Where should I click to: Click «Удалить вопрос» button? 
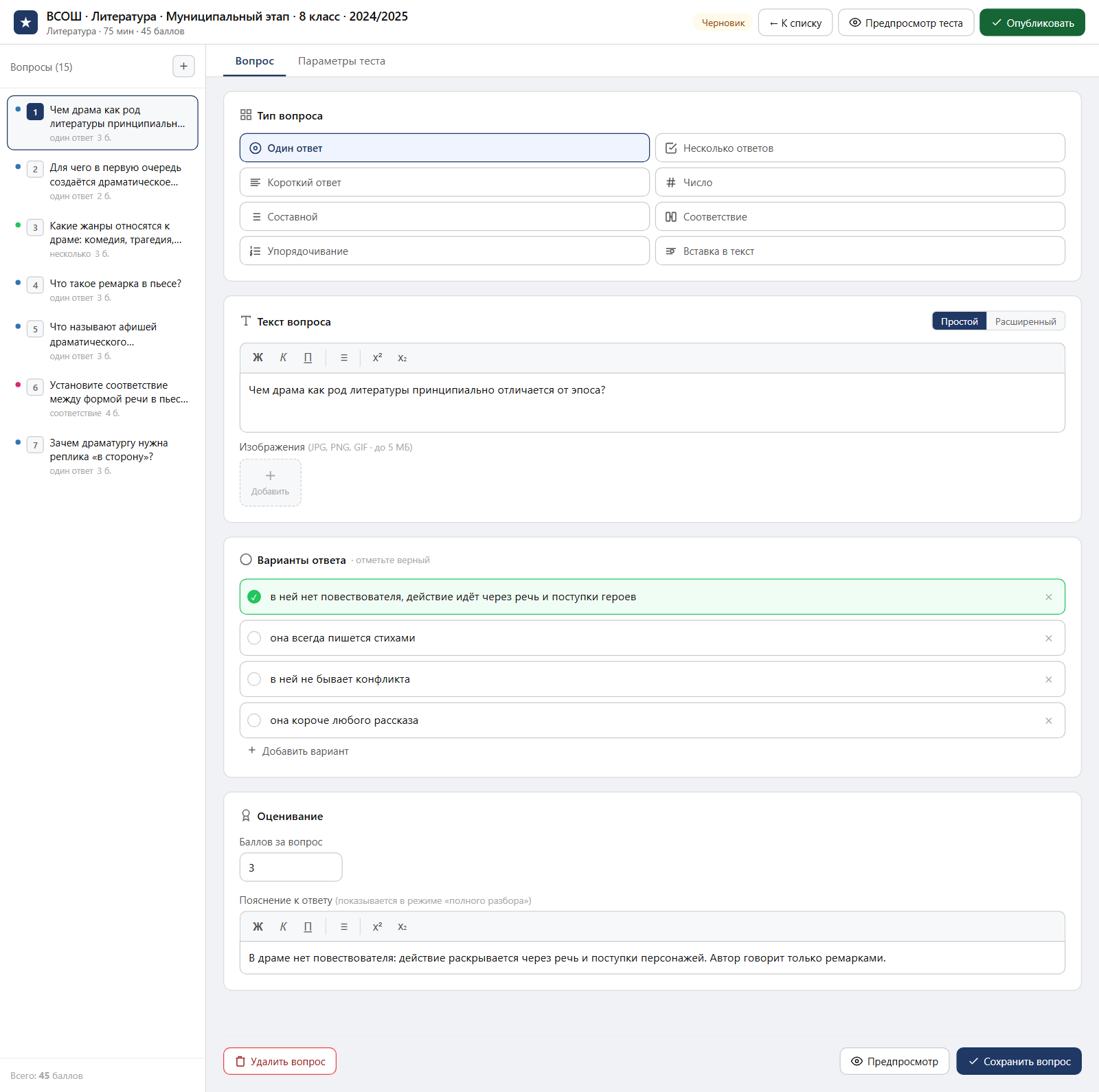(x=280, y=1061)
